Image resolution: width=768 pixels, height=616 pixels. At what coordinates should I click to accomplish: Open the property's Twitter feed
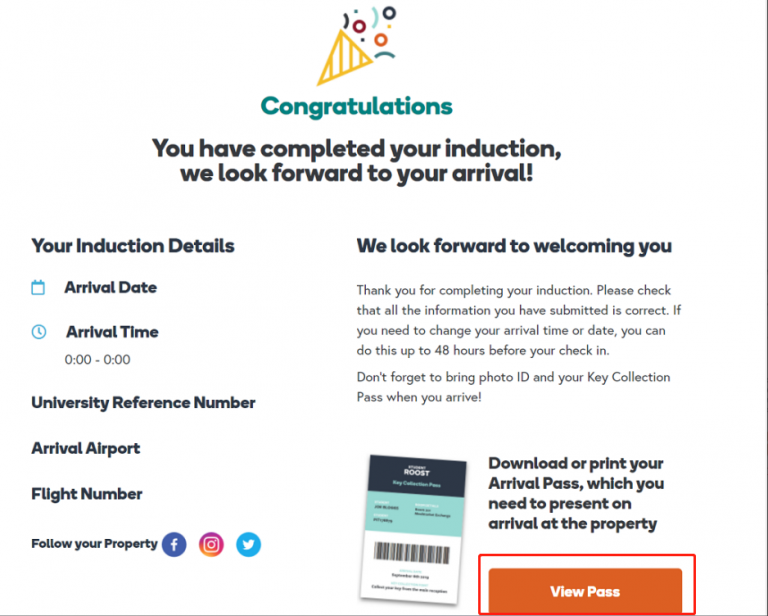coord(248,544)
